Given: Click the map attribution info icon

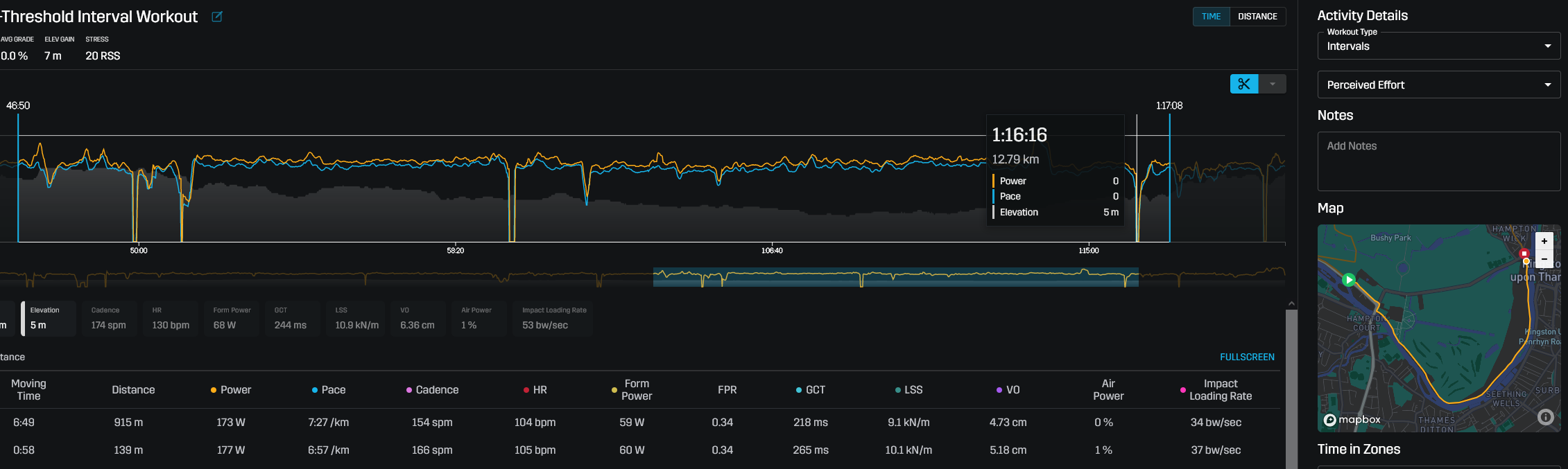Looking at the screenshot, I should tap(1545, 417).
